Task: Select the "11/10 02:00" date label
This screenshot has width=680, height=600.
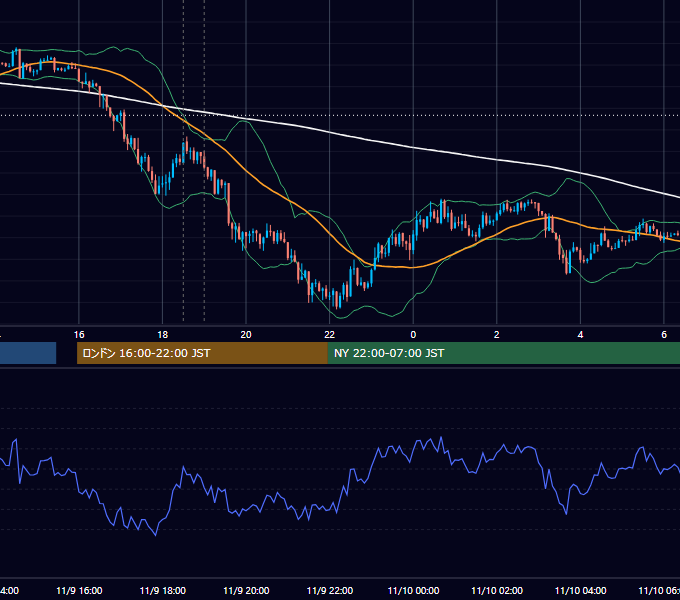Action: coord(497,590)
